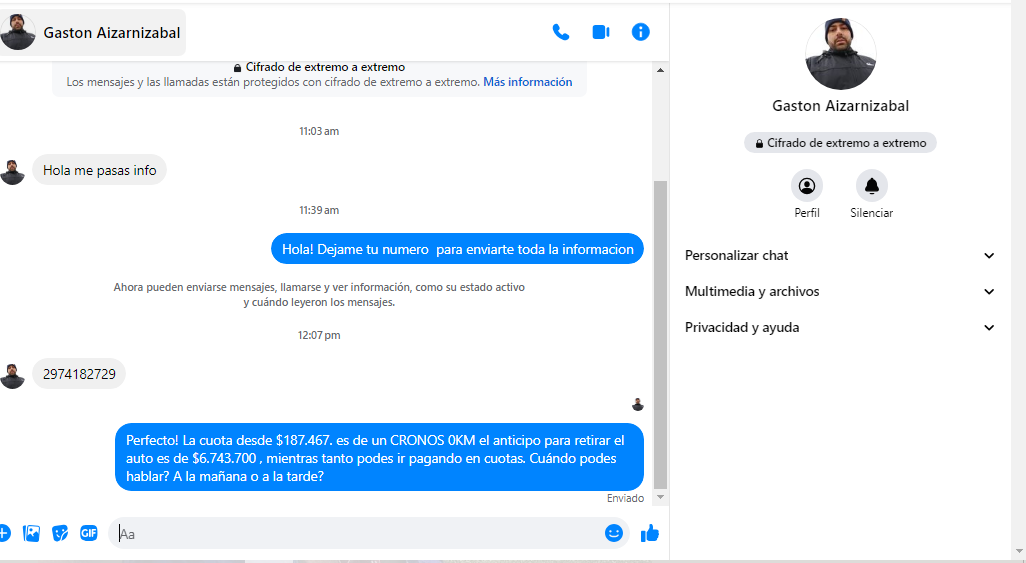This screenshot has height=563, width=1026.
Task: Open the emoji picker in message box
Action: click(614, 533)
